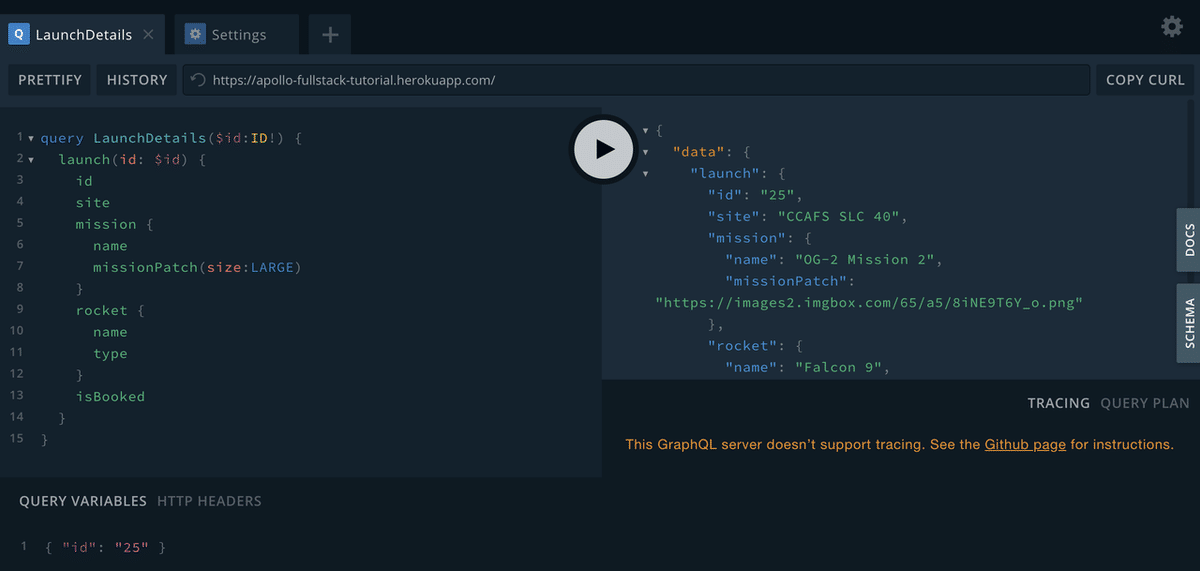Collapse the response root object arrow
This screenshot has width=1200, height=571.
click(645, 131)
